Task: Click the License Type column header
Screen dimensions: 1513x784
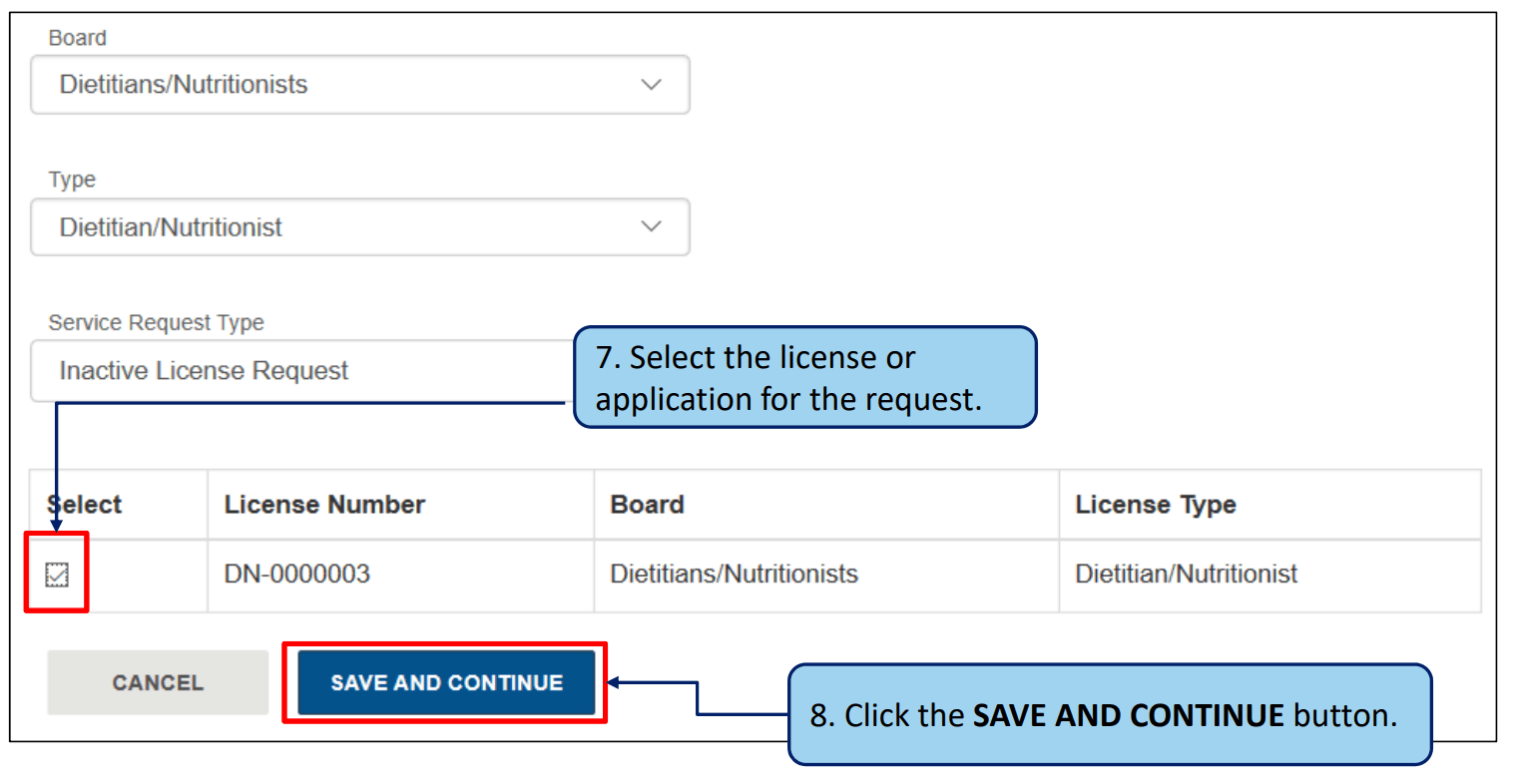Action: [x=1155, y=505]
